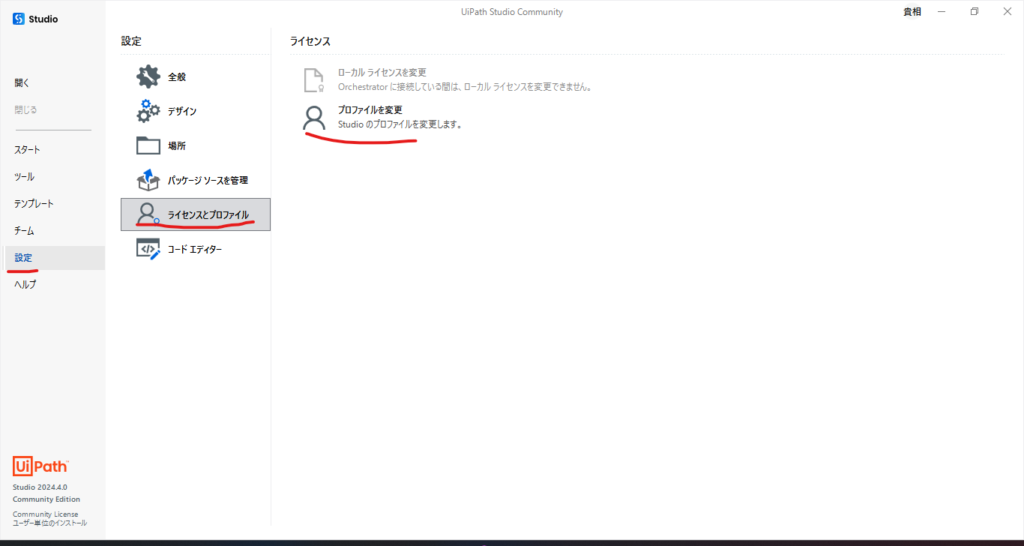Click the Locations (場所) folder icon
The image size is (1024, 546).
tap(148, 146)
